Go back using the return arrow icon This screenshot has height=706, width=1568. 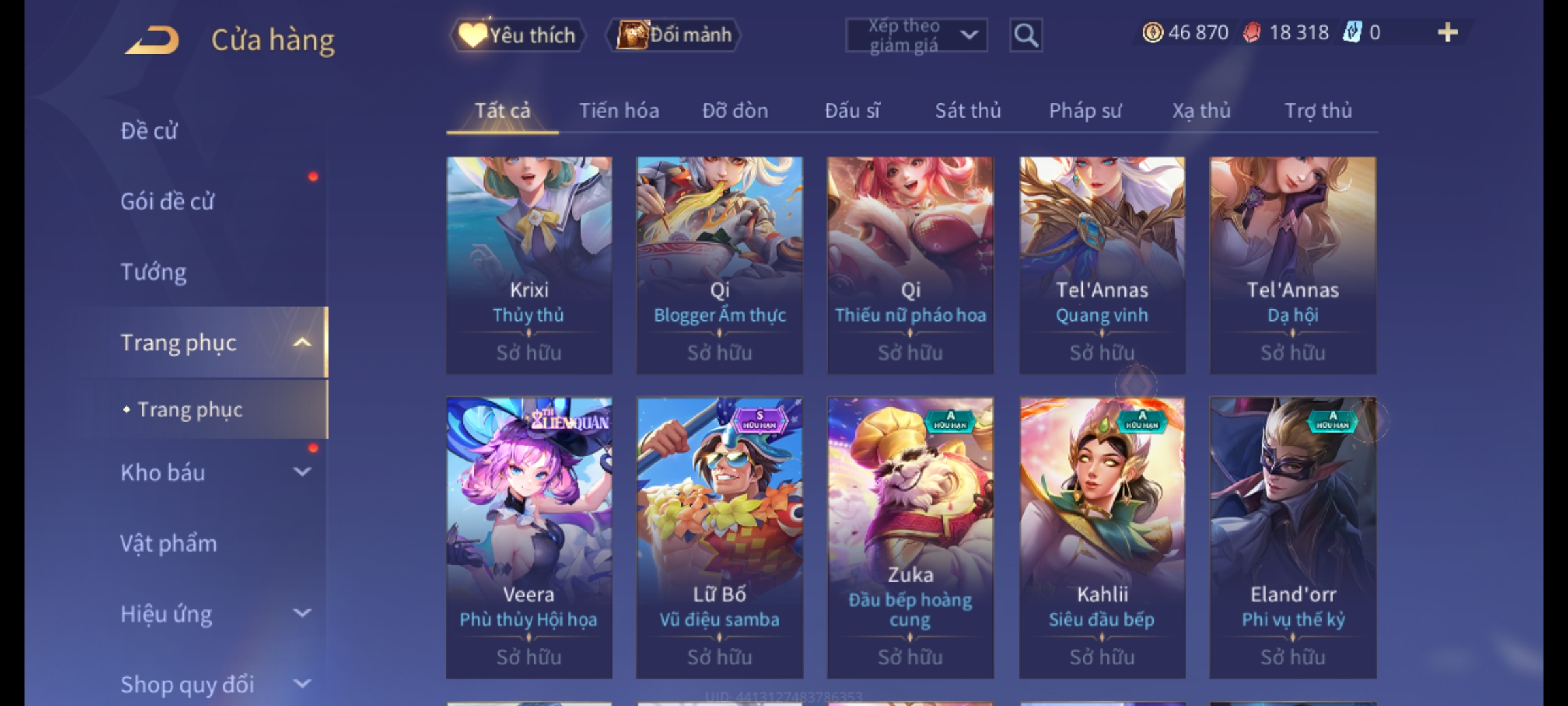(x=153, y=40)
